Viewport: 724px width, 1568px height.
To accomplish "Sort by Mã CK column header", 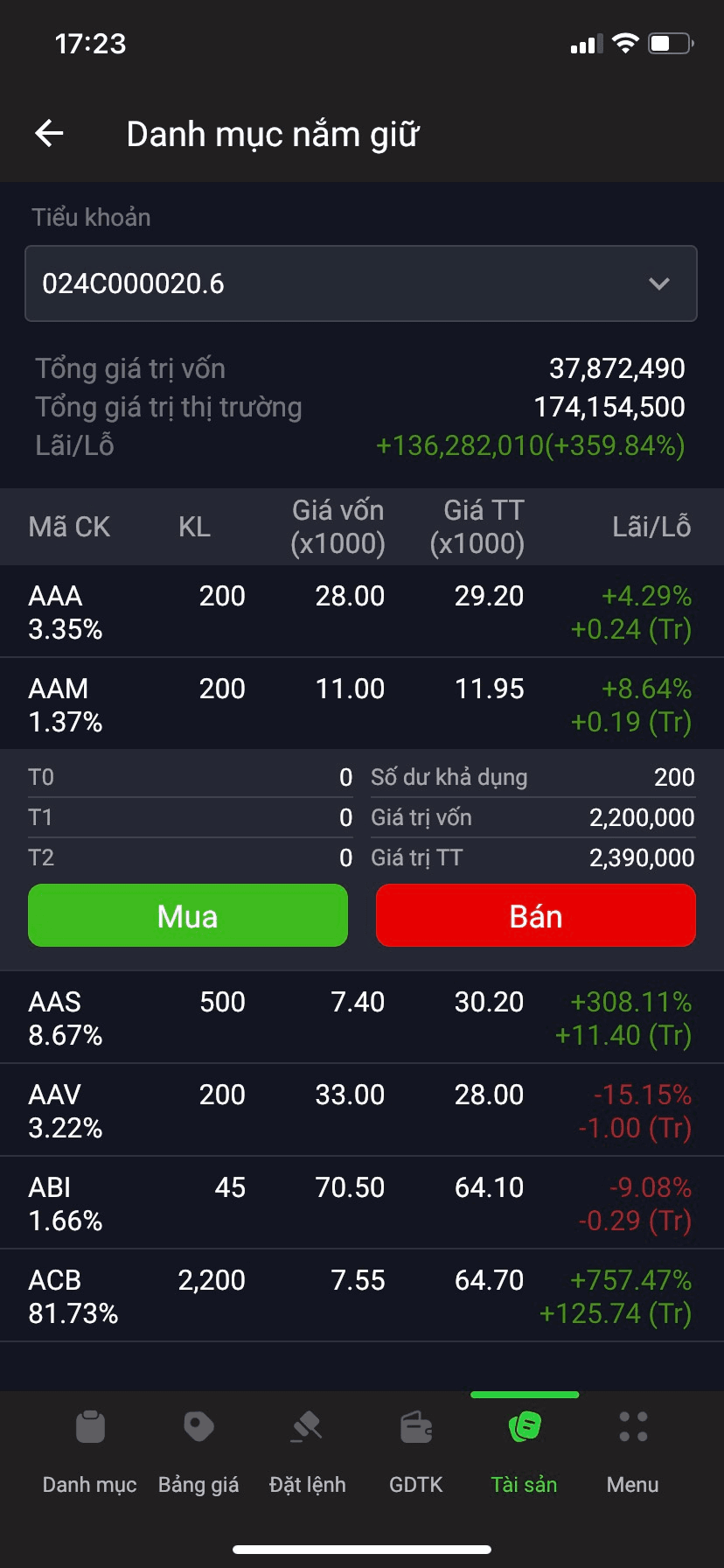I will click(x=69, y=527).
